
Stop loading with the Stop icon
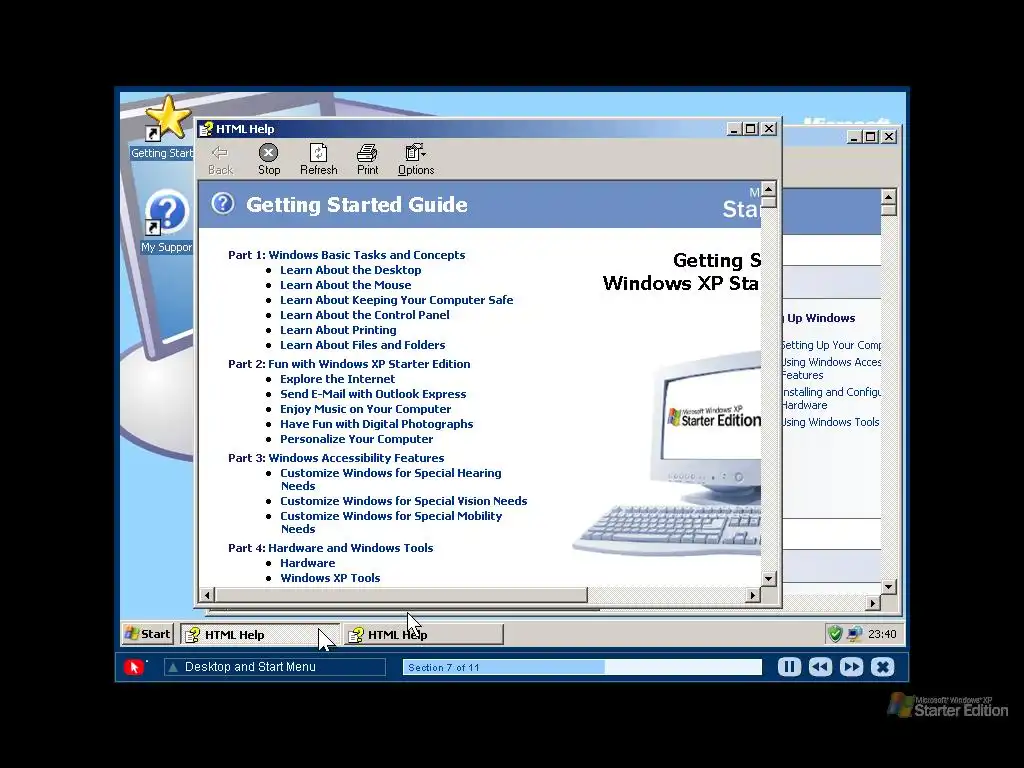[268, 160]
